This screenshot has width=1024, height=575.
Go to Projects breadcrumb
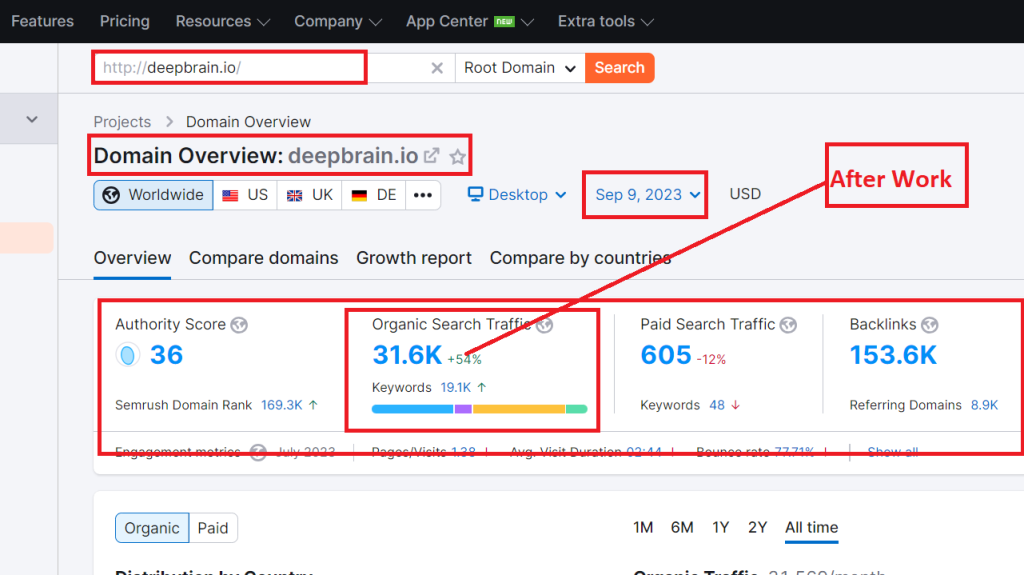[122, 122]
